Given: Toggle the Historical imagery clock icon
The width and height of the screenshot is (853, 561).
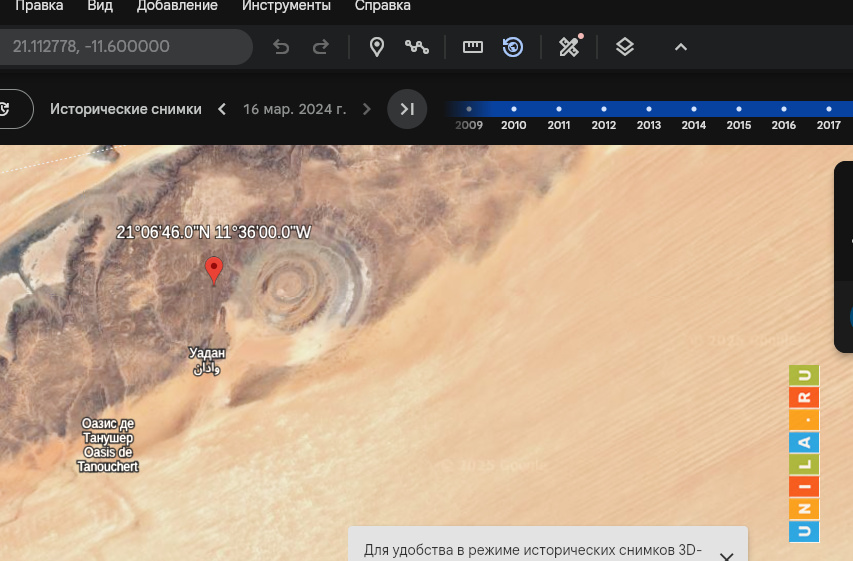Looking at the screenshot, I should 513,47.
